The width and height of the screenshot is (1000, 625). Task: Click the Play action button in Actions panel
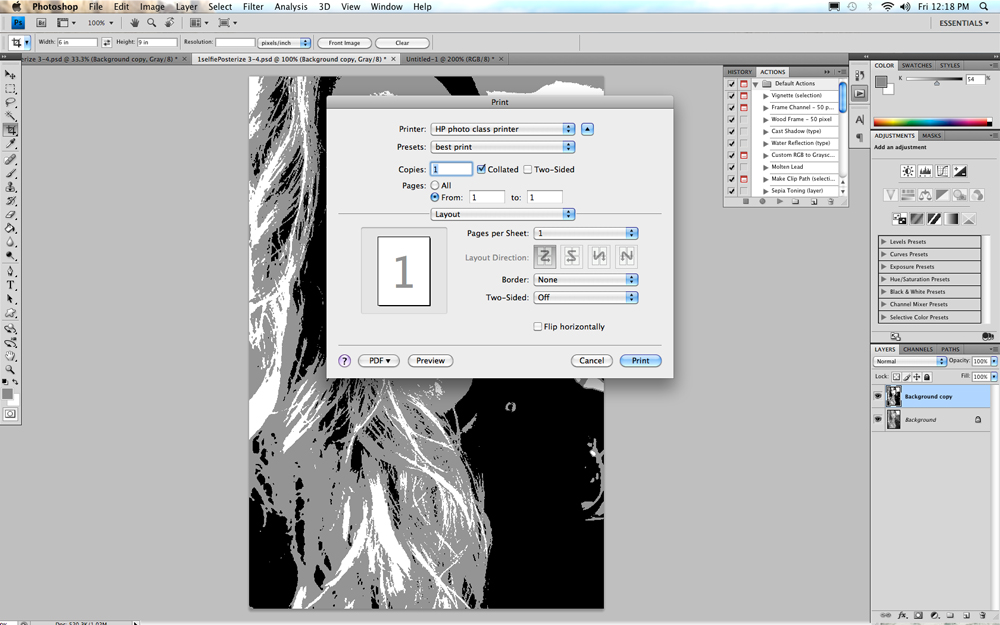(779, 202)
